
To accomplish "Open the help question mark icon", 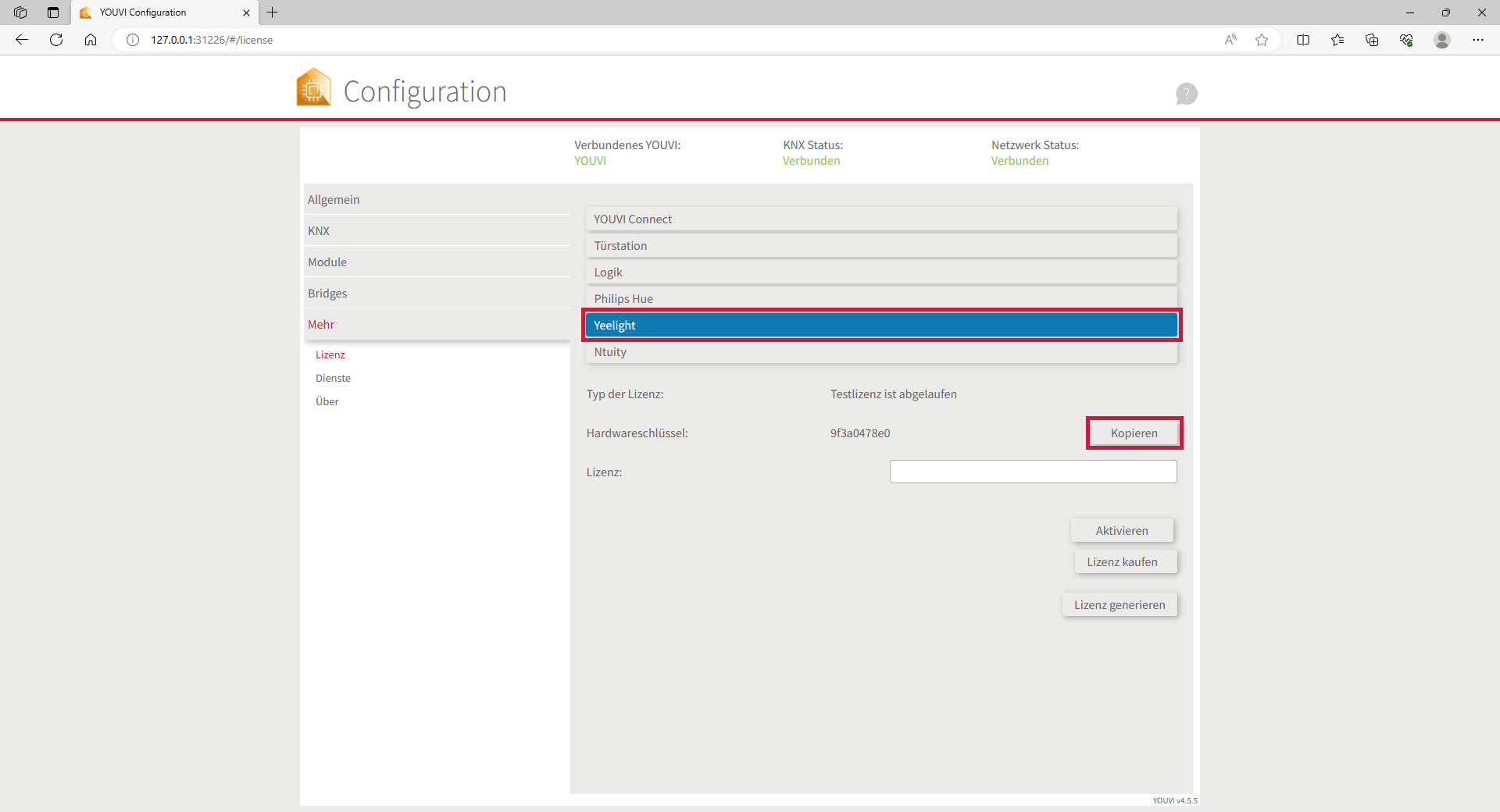I will coord(1186,94).
